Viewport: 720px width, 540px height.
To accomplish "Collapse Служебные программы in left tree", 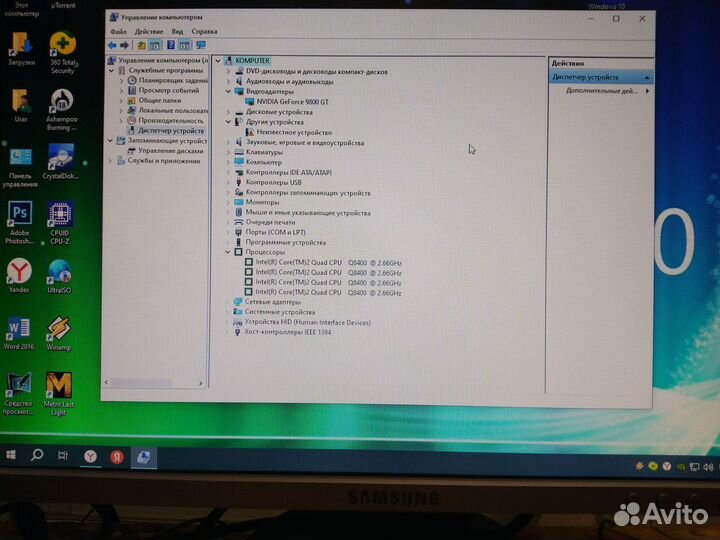I will coord(112,70).
